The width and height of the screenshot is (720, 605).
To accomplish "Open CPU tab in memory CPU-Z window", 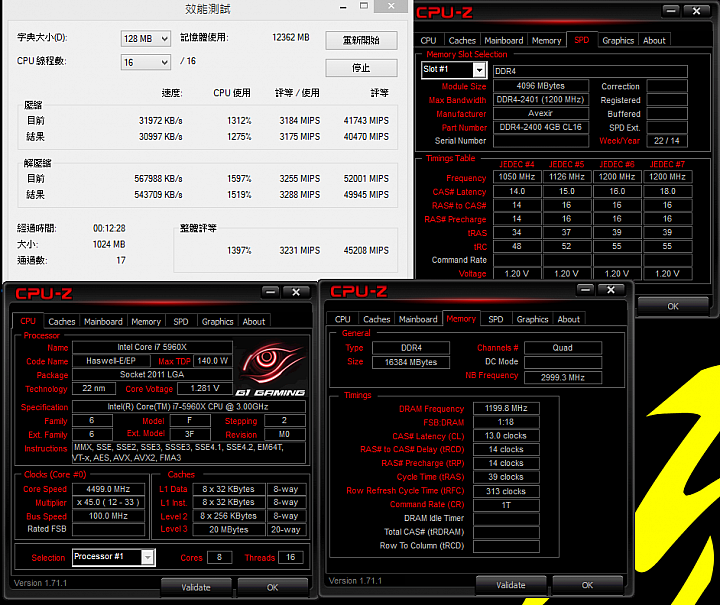I will pyautogui.click(x=343, y=319).
